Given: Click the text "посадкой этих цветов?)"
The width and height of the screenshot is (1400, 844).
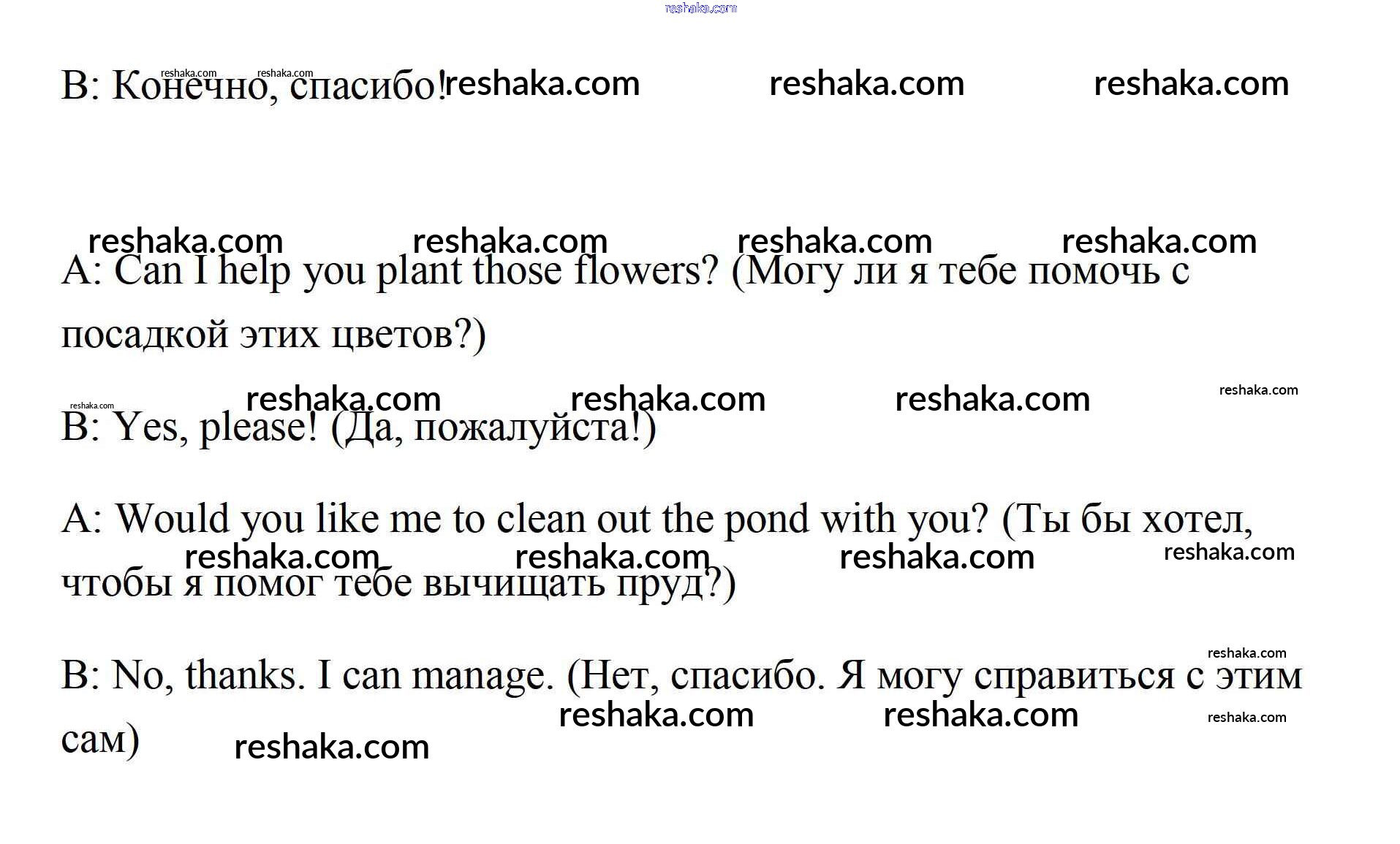Looking at the screenshot, I should pyautogui.click(x=273, y=336).
